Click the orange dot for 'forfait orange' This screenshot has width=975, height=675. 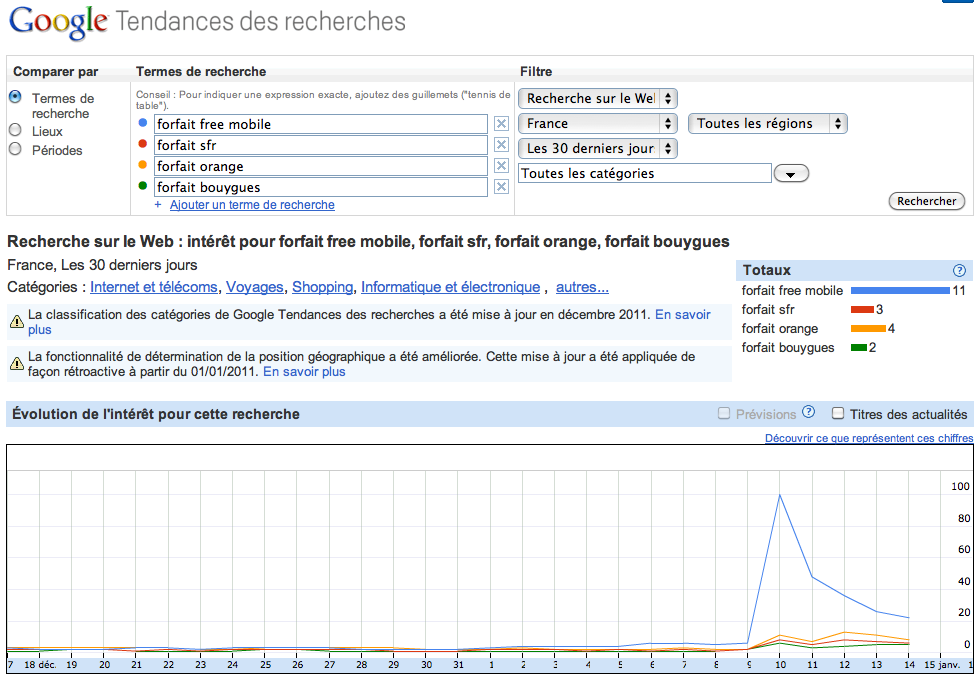pyautogui.click(x=143, y=165)
